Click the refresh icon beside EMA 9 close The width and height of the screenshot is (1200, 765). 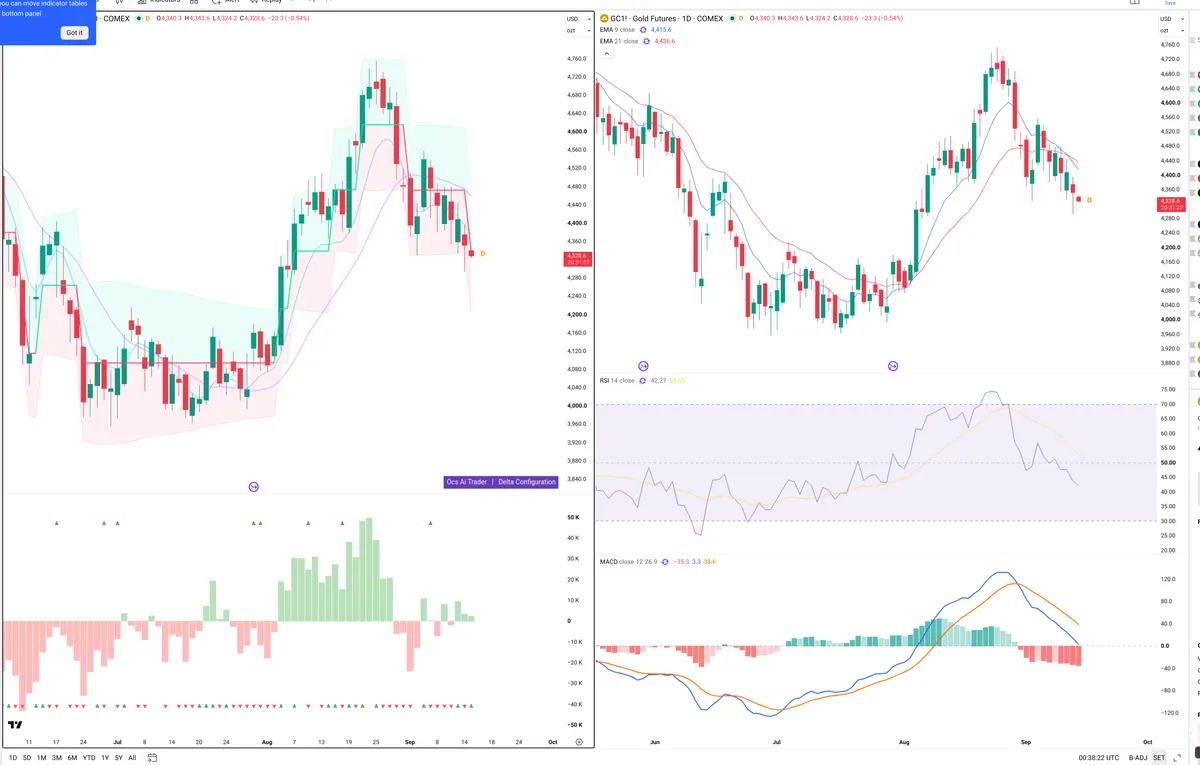tap(643, 30)
